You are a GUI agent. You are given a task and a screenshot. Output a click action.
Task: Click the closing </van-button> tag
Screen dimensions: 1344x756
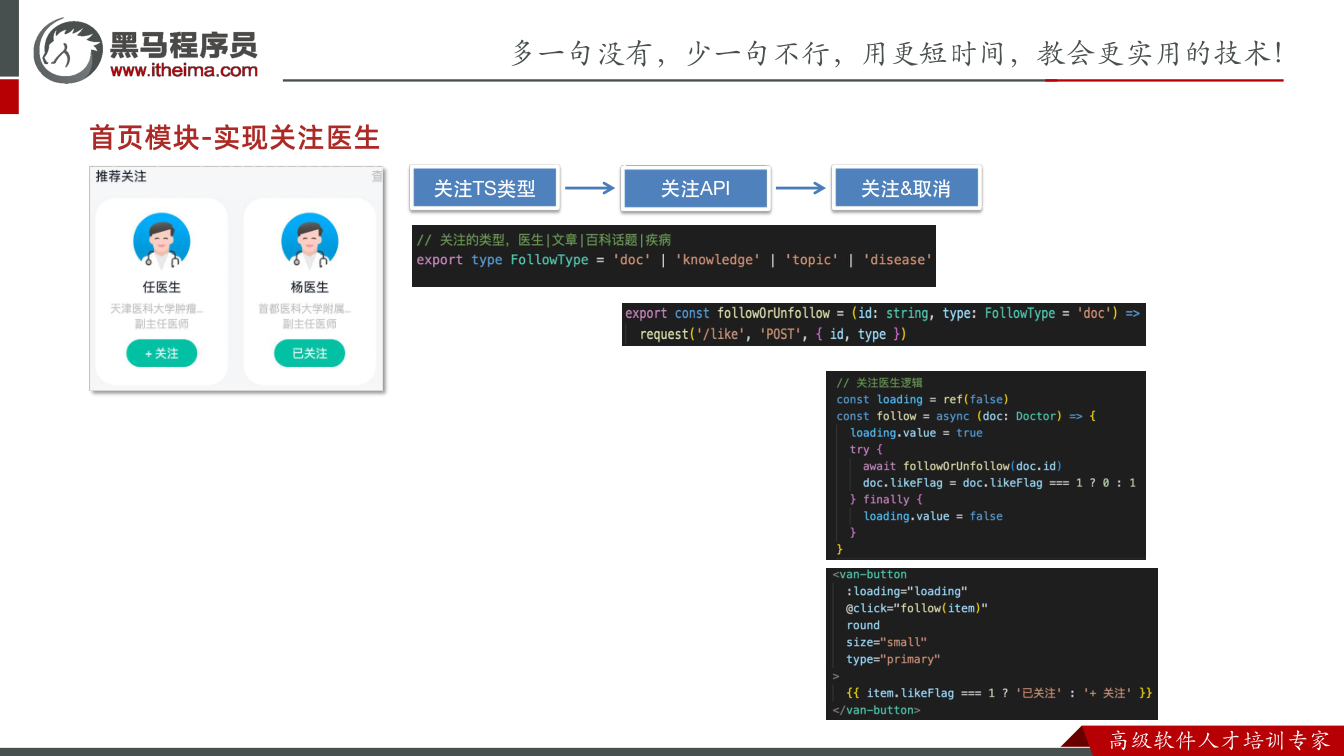coord(876,710)
